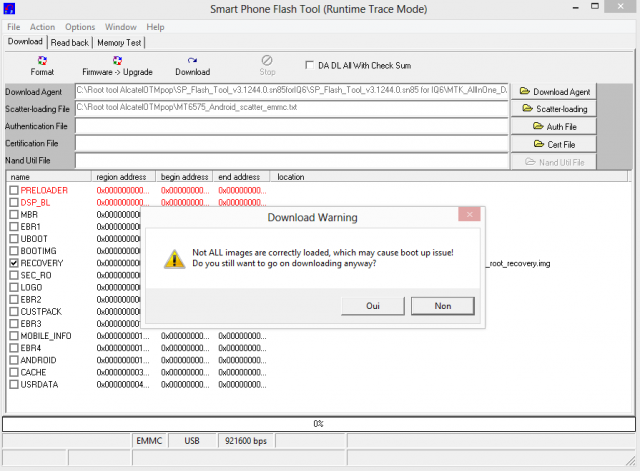Click the 921600 bps status entry
This screenshot has width=640, height=471.
click(246, 441)
